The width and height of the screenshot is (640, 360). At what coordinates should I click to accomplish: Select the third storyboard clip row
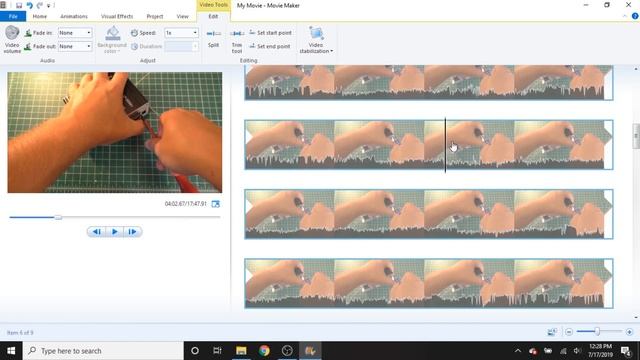[429, 214]
